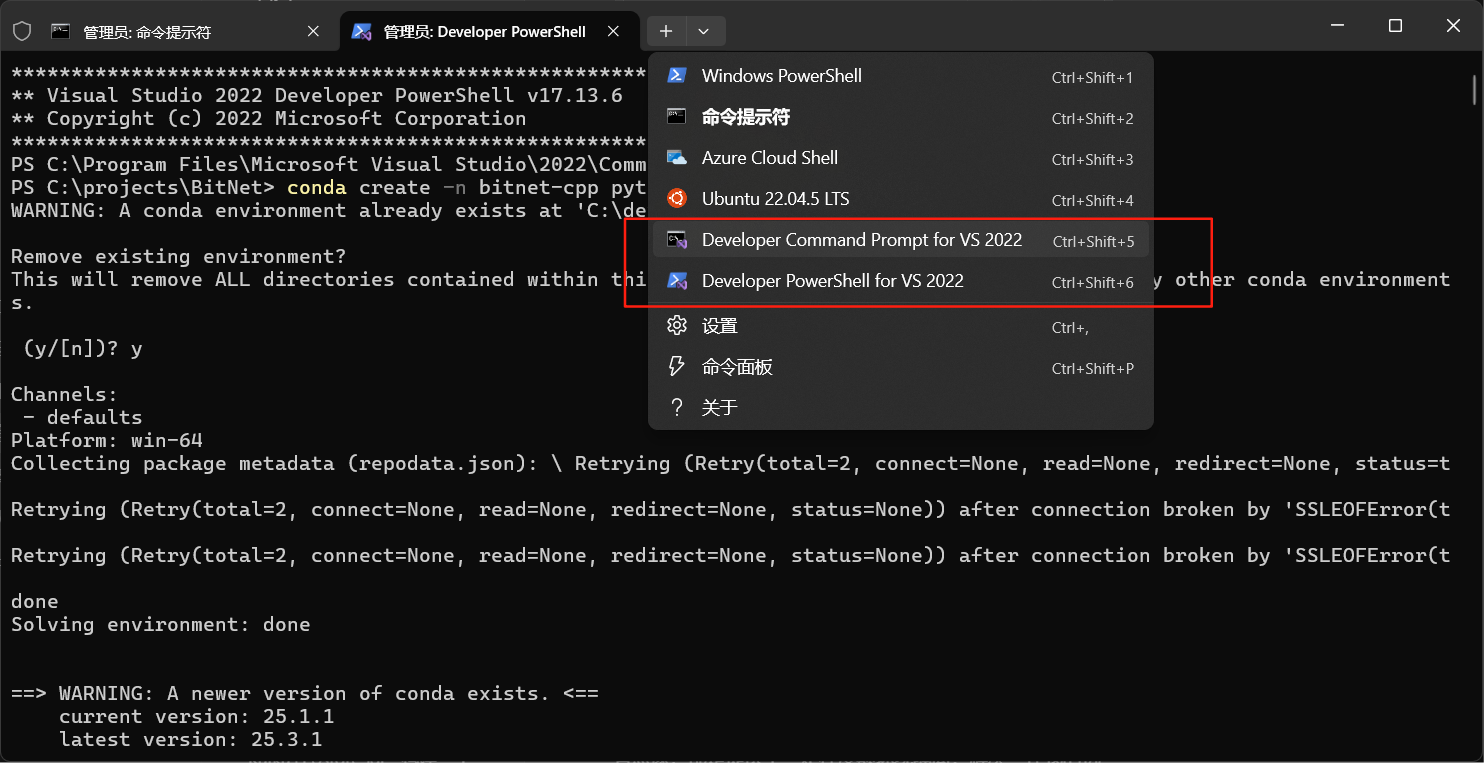The image size is (1484, 763).
Task: Click the '- defaults' channel line
Action: 83,418
